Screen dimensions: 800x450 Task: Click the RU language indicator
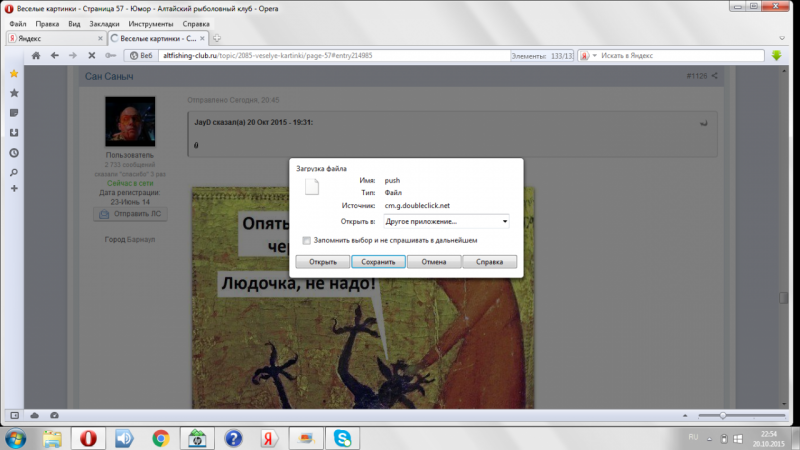pos(693,437)
